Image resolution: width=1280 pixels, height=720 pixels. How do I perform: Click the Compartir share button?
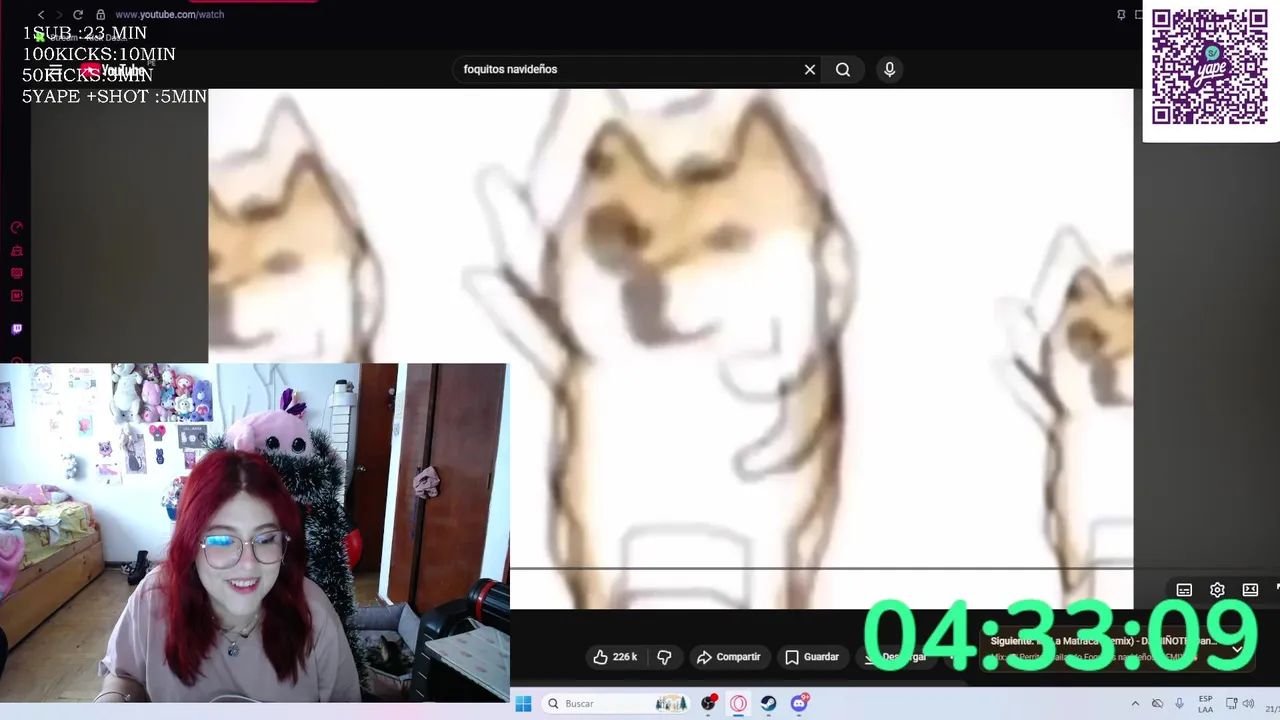pos(728,657)
